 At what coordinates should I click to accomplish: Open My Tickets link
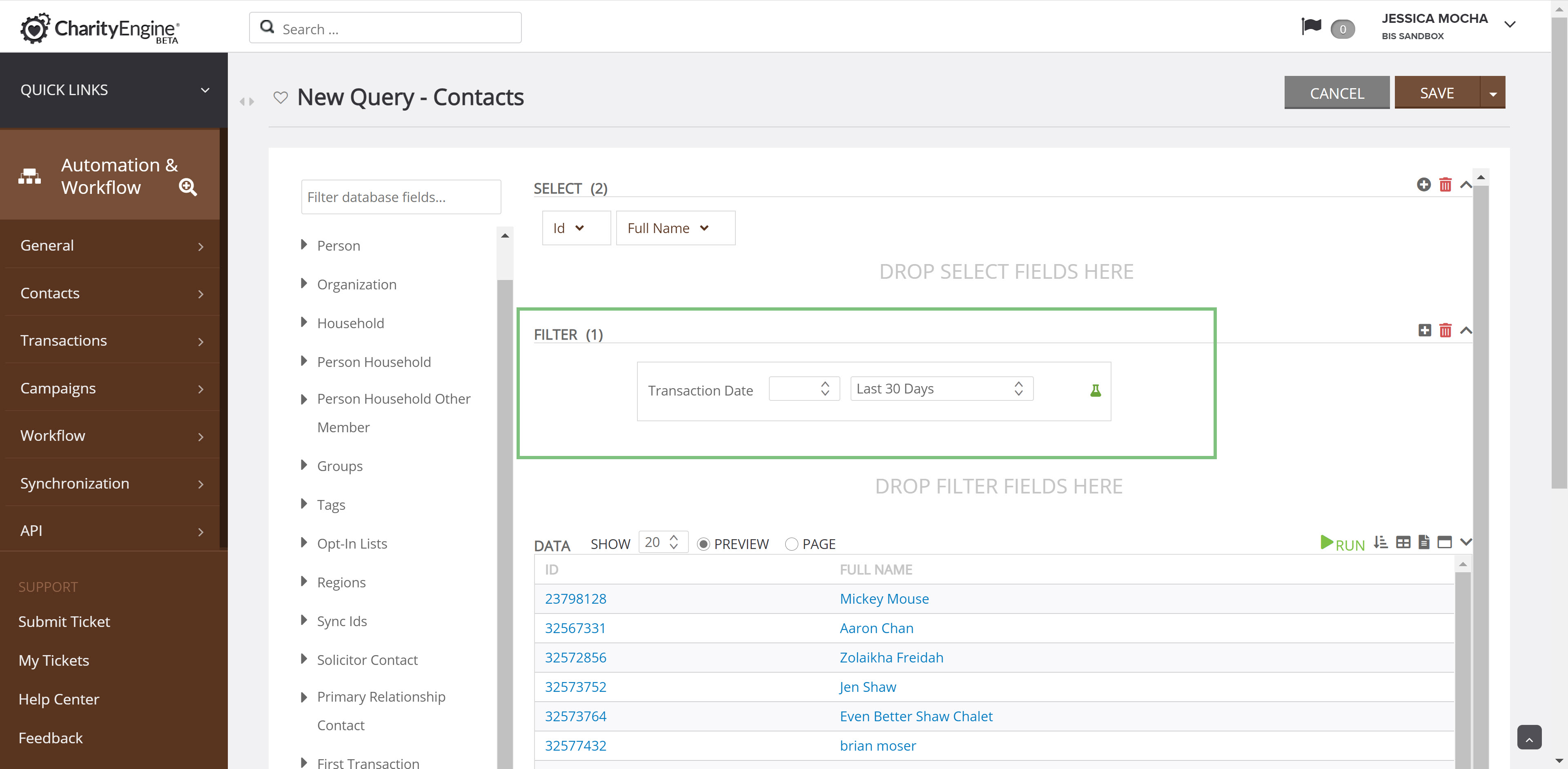(x=53, y=660)
